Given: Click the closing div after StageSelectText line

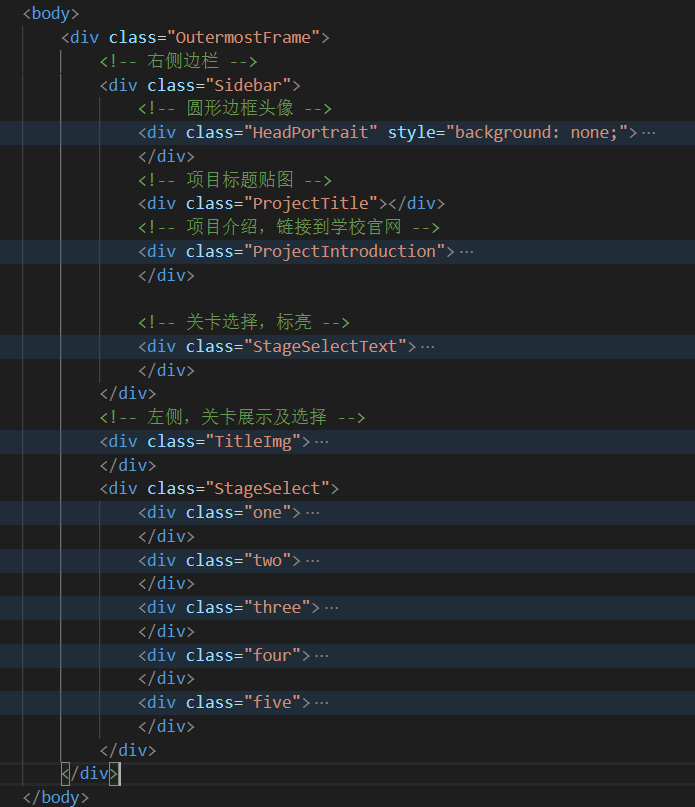Looking at the screenshot, I should coord(166,371).
